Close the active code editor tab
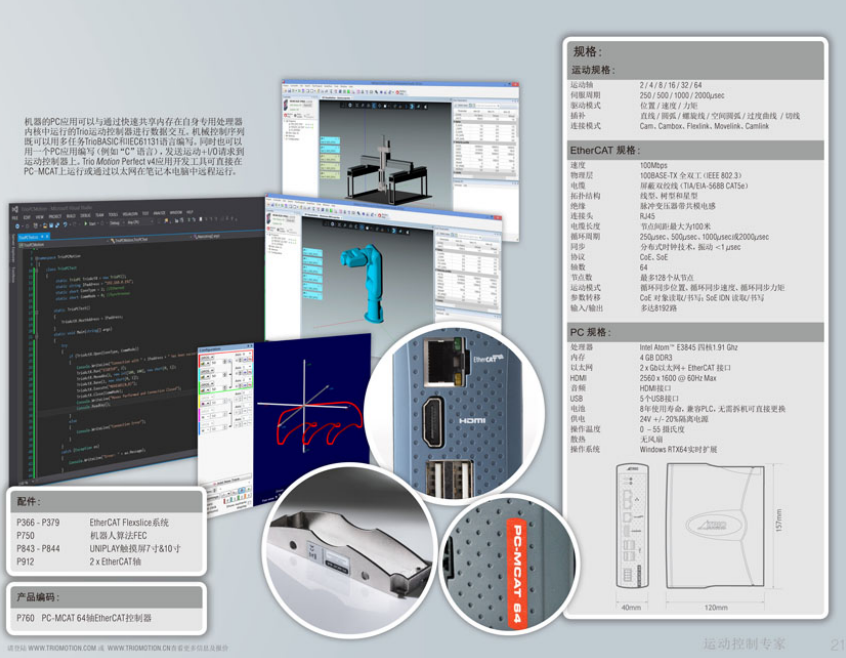 click(47, 236)
